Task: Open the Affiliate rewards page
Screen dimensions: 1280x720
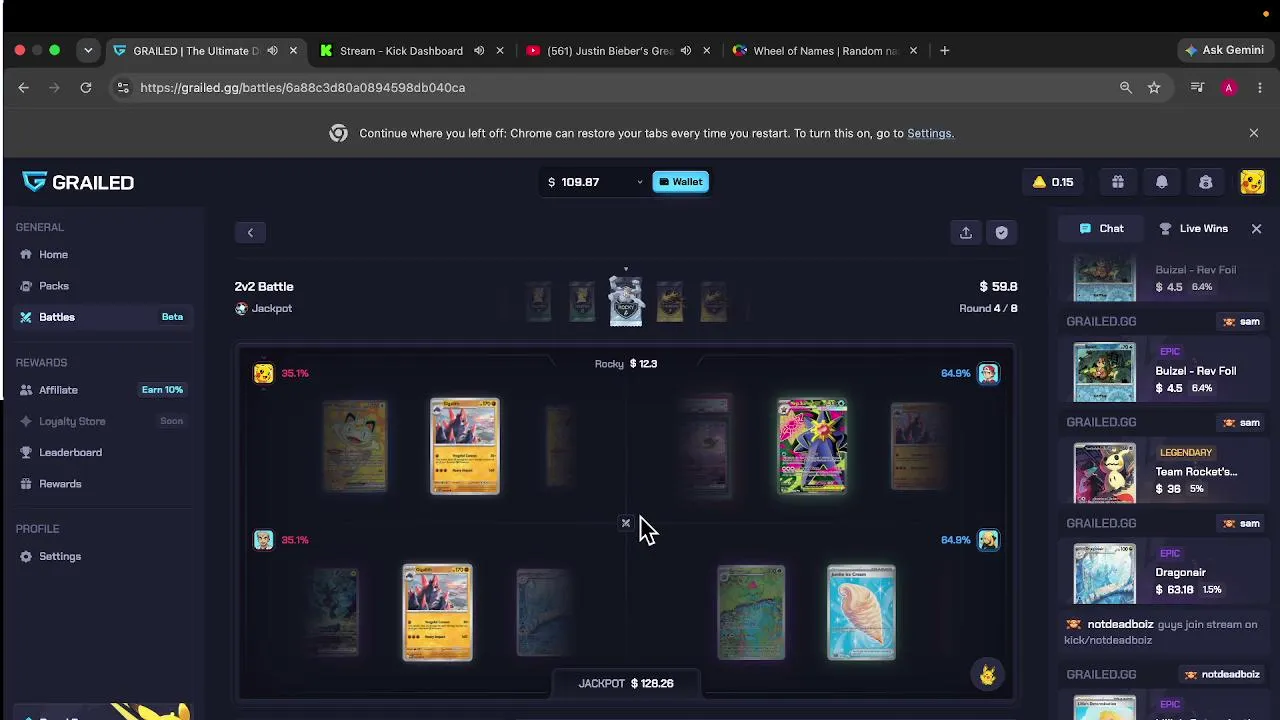Action: [x=58, y=390]
